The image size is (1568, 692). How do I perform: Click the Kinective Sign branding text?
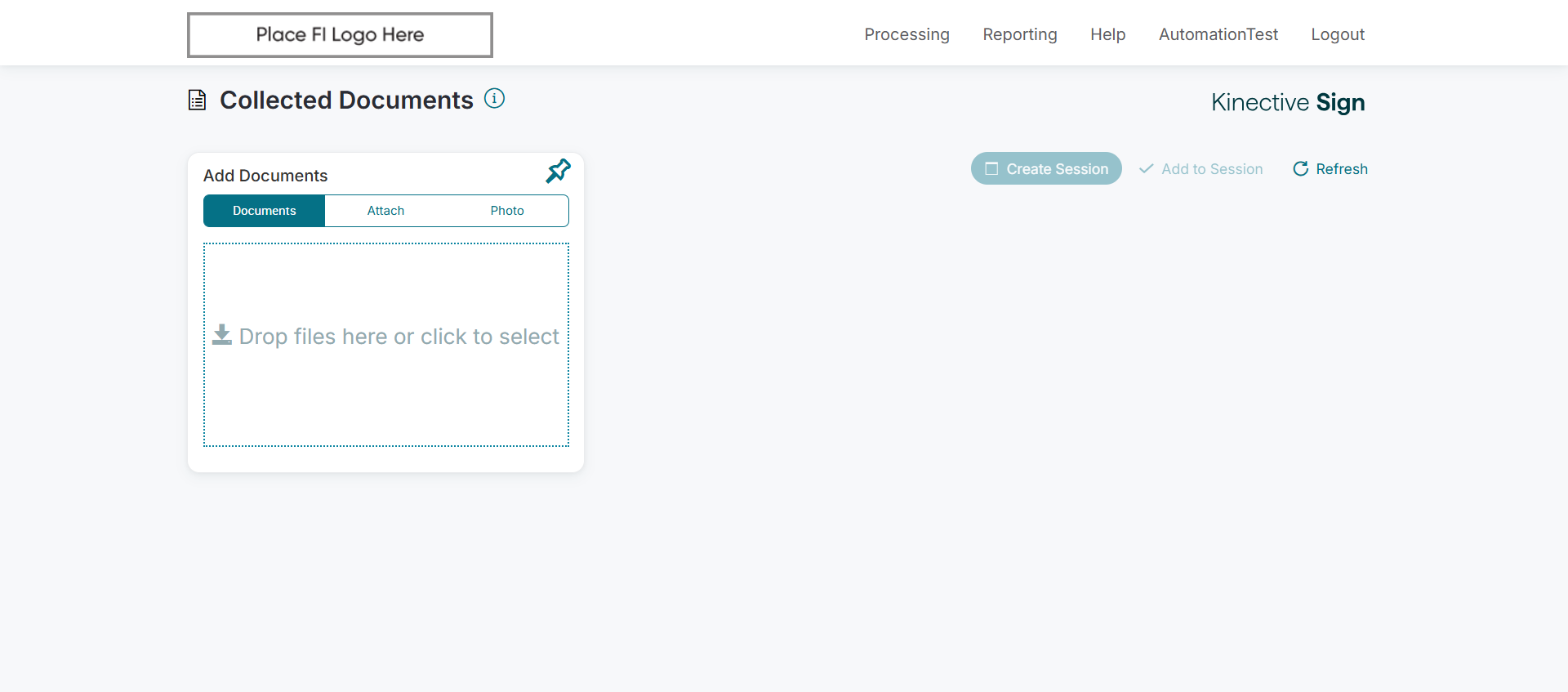1288,102
